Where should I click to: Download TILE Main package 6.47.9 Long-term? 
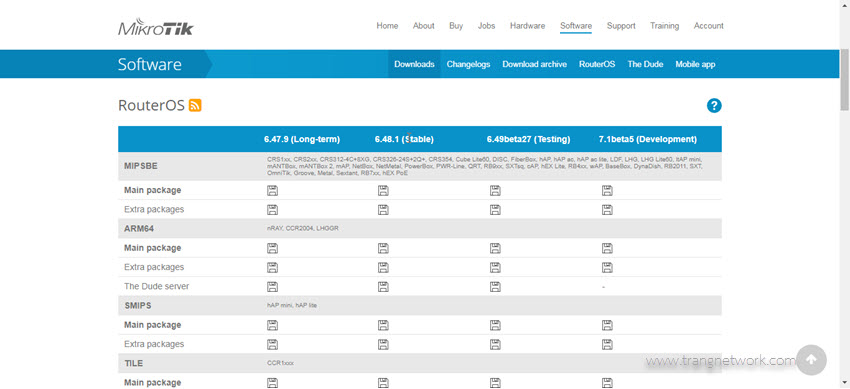(272, 382)
